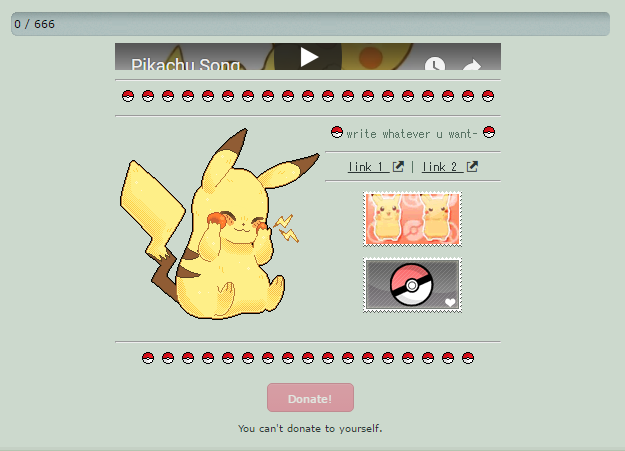Image resolution: width=625 pixels, height=451 pixels.
Task: Play the Pikachu Song video
Action: click(308, 57)
